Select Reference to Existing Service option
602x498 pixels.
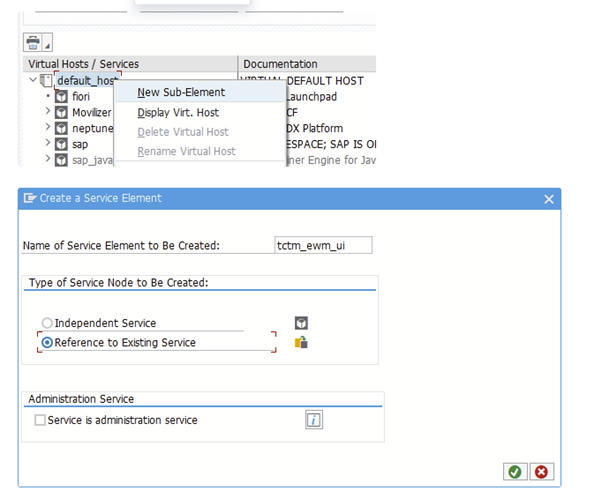point(47,342)
